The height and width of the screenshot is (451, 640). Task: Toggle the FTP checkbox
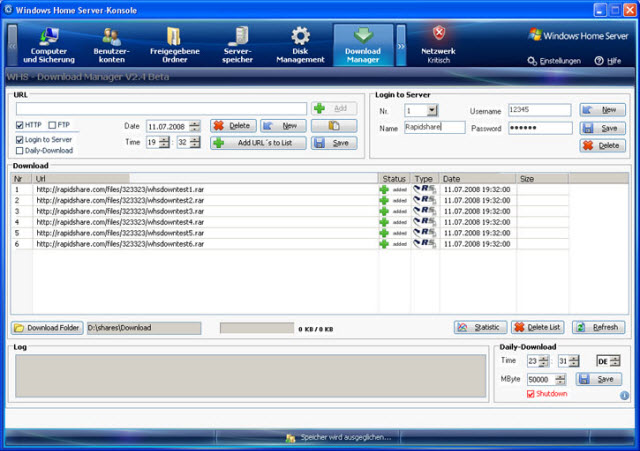click(52, 125)
